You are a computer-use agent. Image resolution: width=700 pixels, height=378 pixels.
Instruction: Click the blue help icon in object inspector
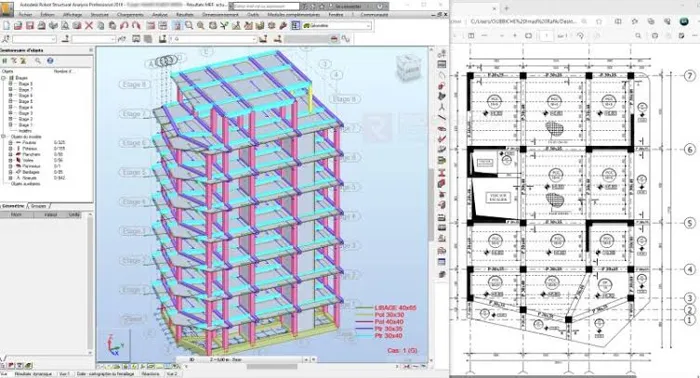point(50,61)
